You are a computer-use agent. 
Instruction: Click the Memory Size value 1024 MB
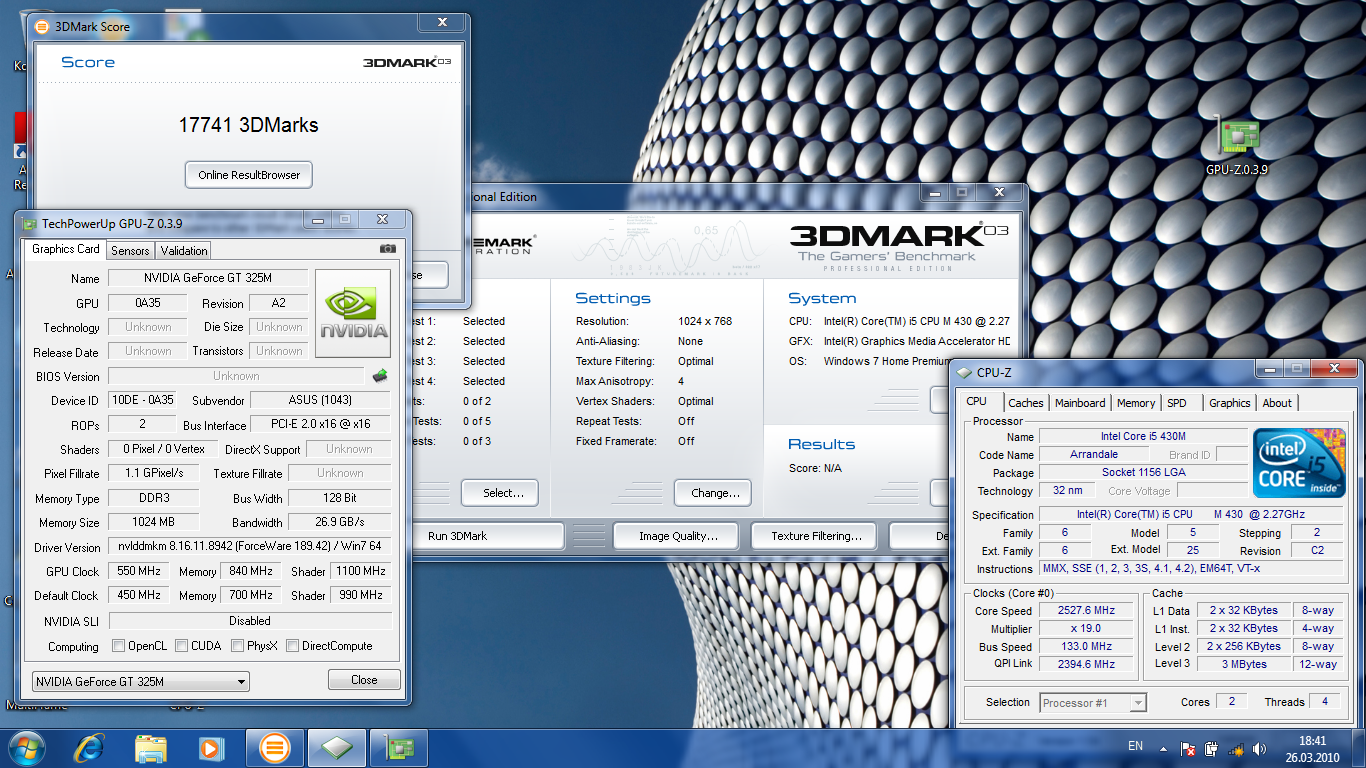[x=153, y=522]
